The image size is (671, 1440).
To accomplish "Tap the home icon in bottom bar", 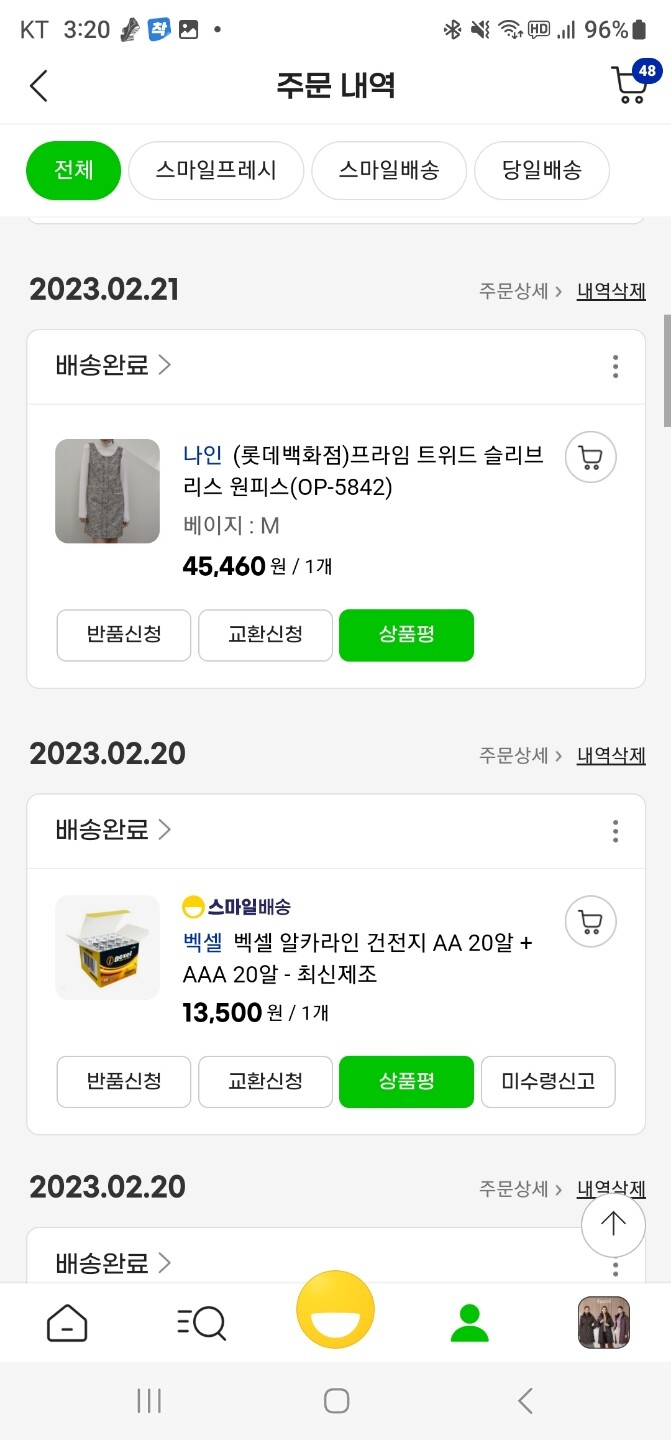I will point(67,1322).
